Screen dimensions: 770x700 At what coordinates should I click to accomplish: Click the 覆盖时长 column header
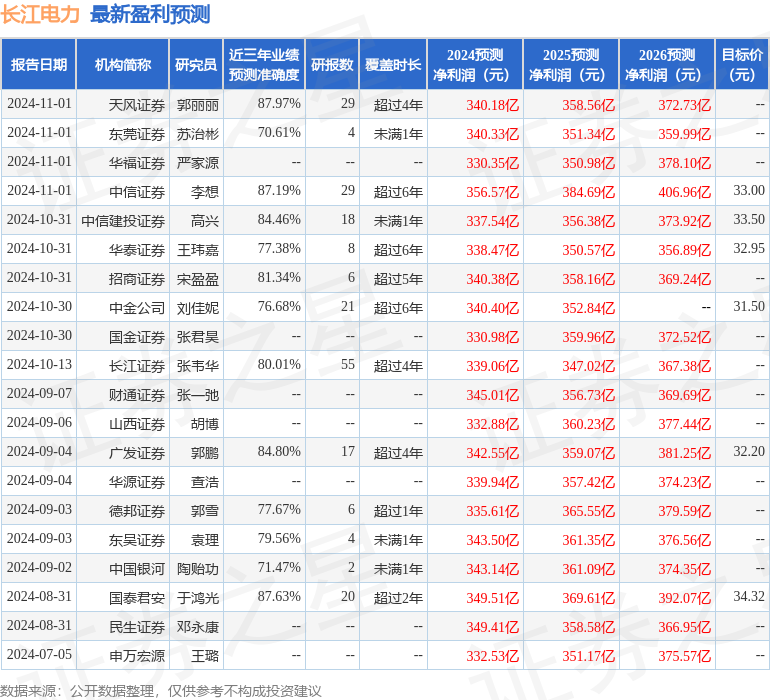pyautogui.click(x=393, y=64)
